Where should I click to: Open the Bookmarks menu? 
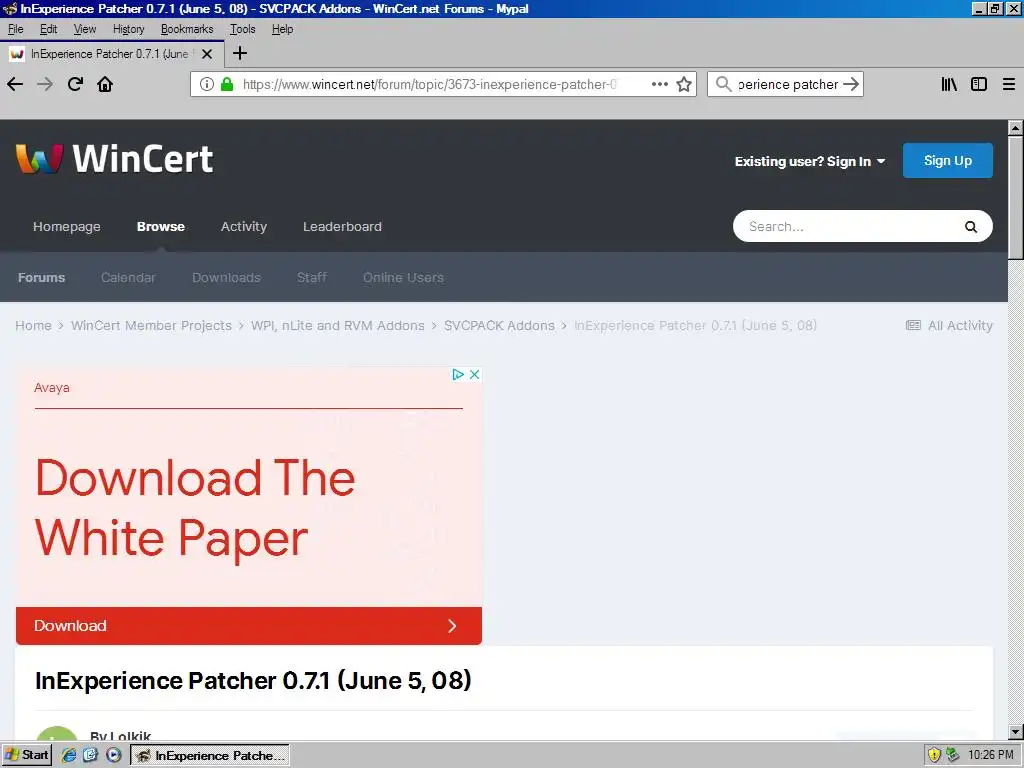point(187,29)
